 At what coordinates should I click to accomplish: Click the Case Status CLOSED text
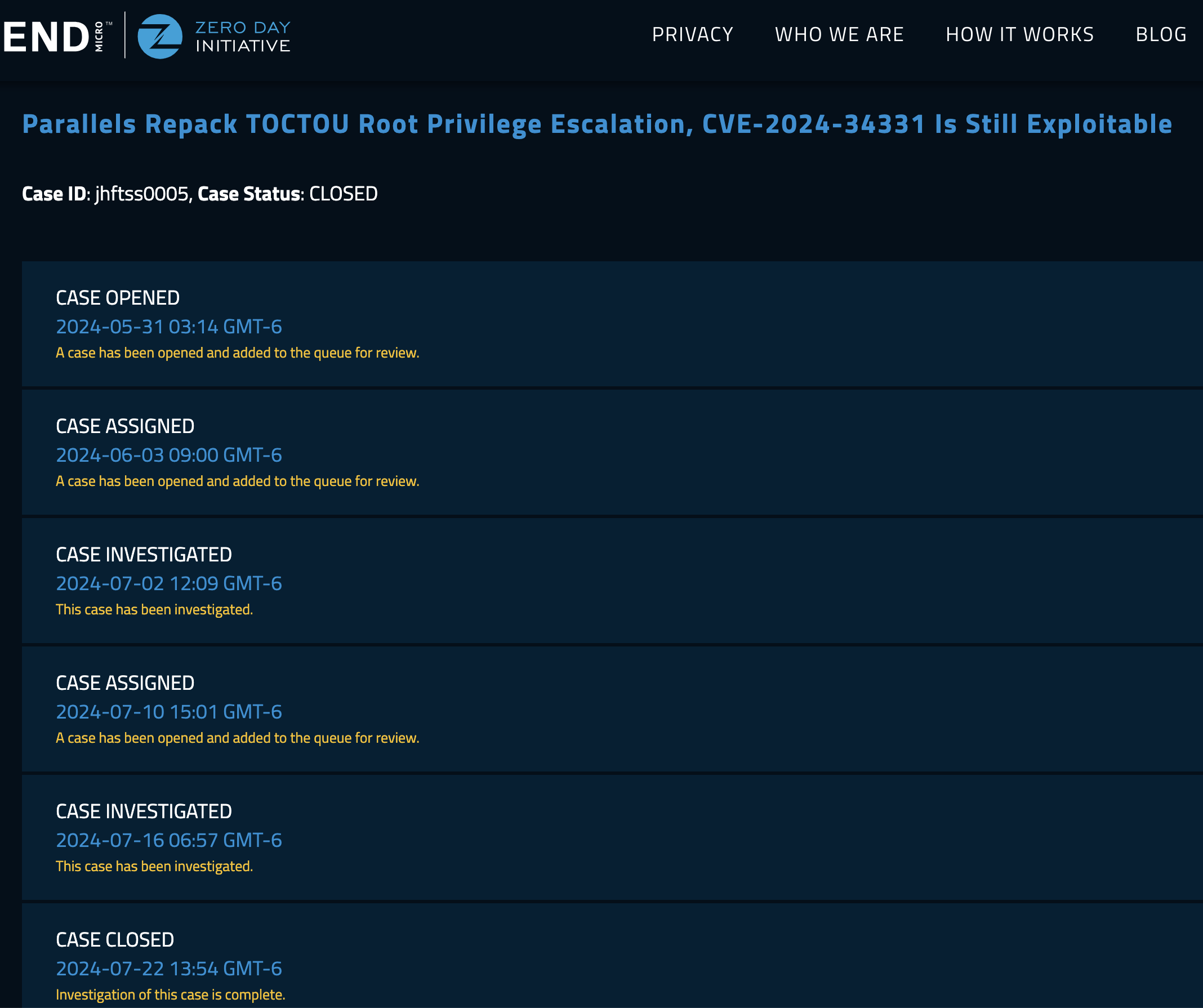(x=288, y=194)
